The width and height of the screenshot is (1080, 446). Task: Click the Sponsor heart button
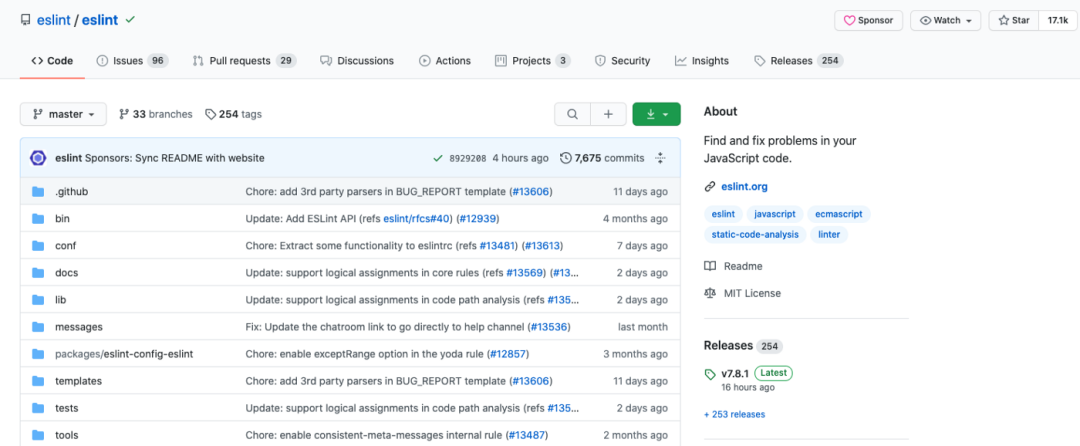869,20
